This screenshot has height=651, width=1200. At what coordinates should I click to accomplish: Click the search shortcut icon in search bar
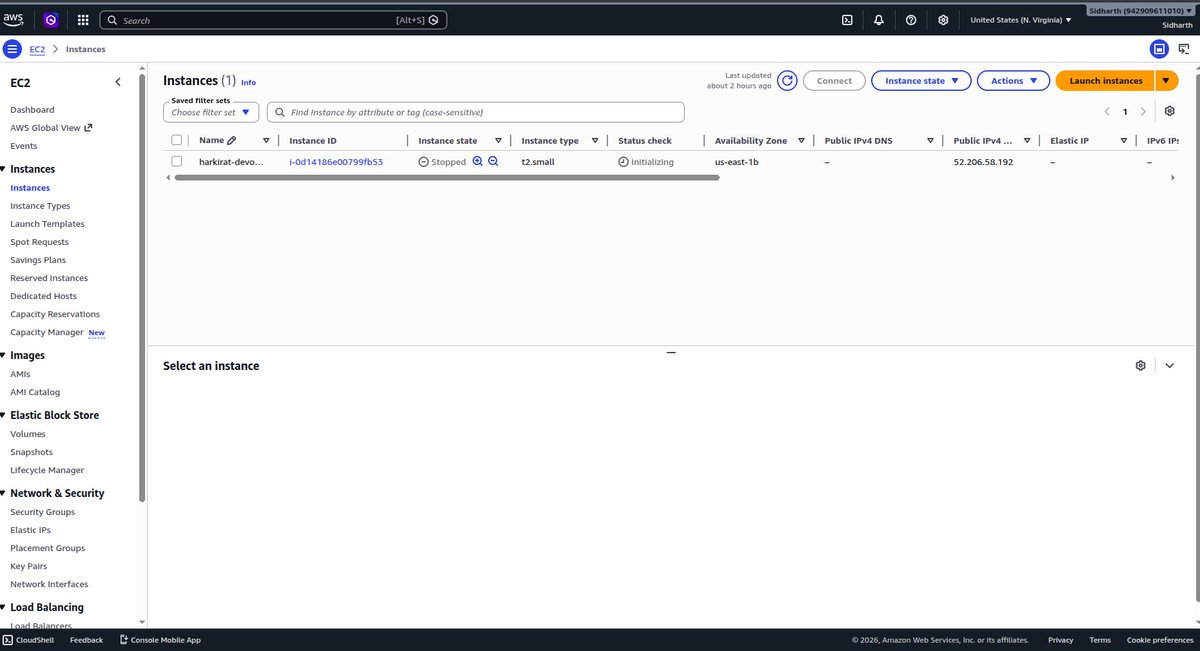[x=432, y=20]
